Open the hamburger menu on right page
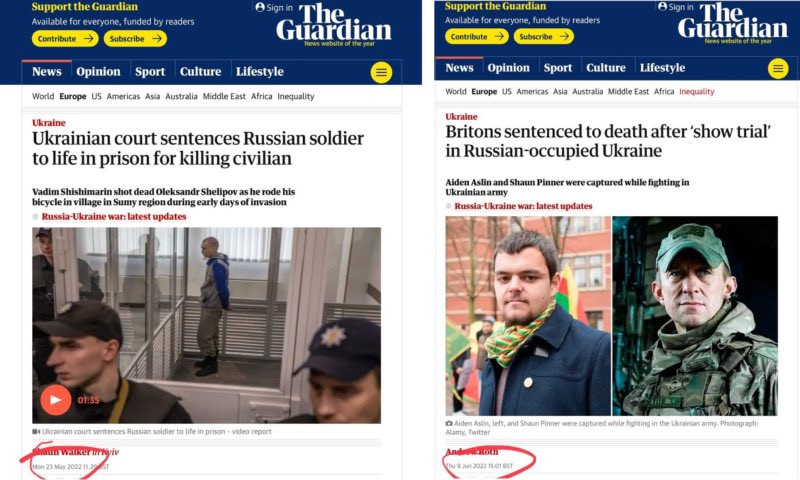Viewport: 800px width, 480px height. (778, 68)
